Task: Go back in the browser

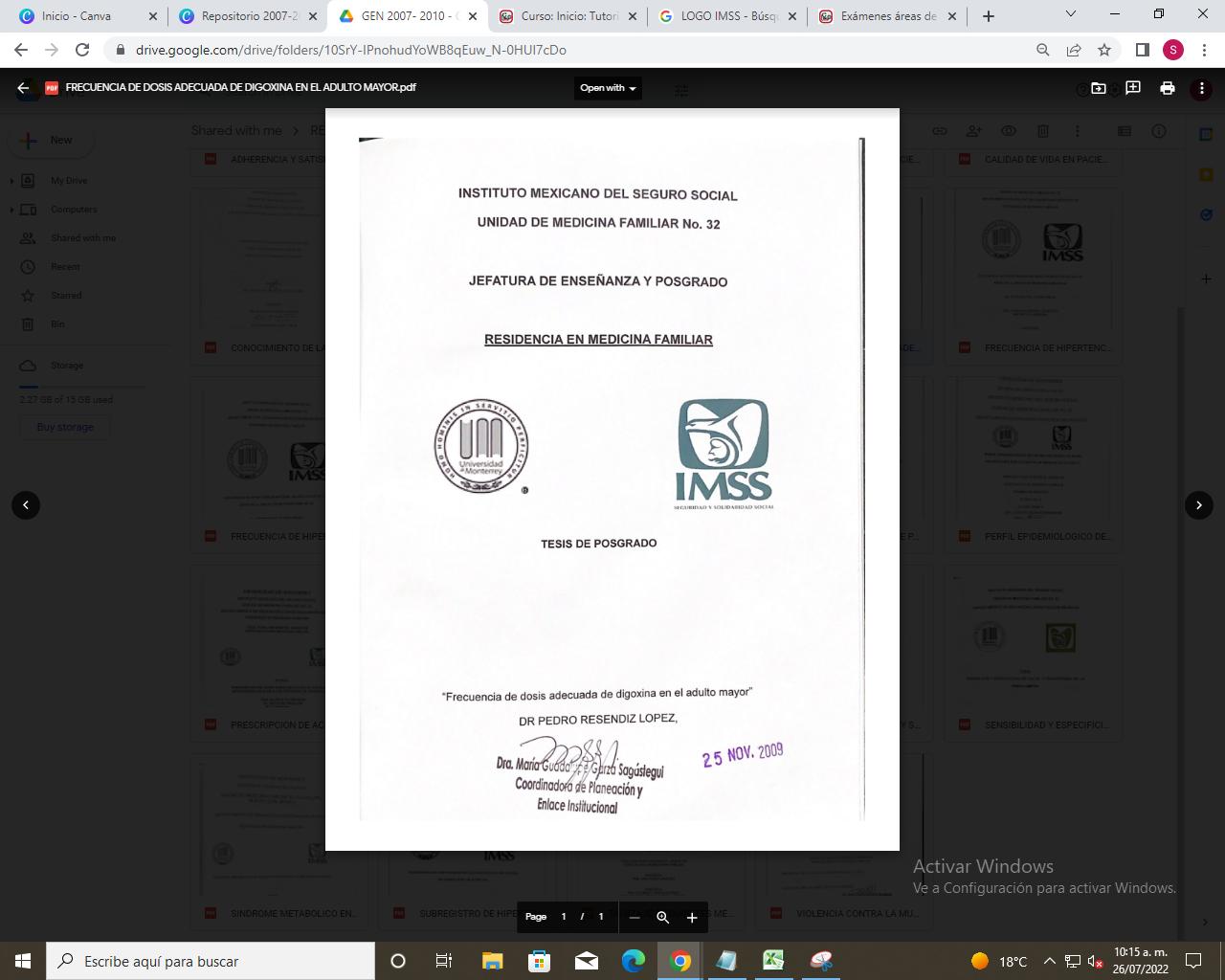Action: (x=21, y=50)
